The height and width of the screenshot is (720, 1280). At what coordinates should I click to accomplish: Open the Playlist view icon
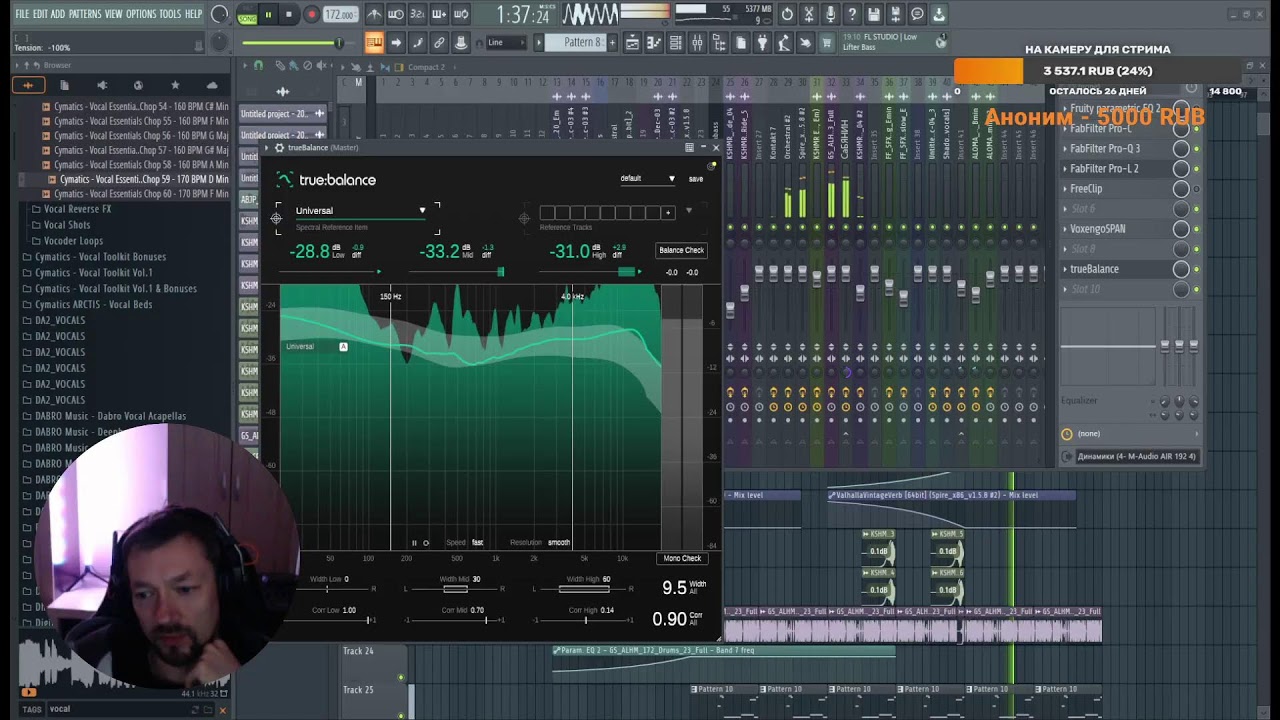click(x=632, y=42)
